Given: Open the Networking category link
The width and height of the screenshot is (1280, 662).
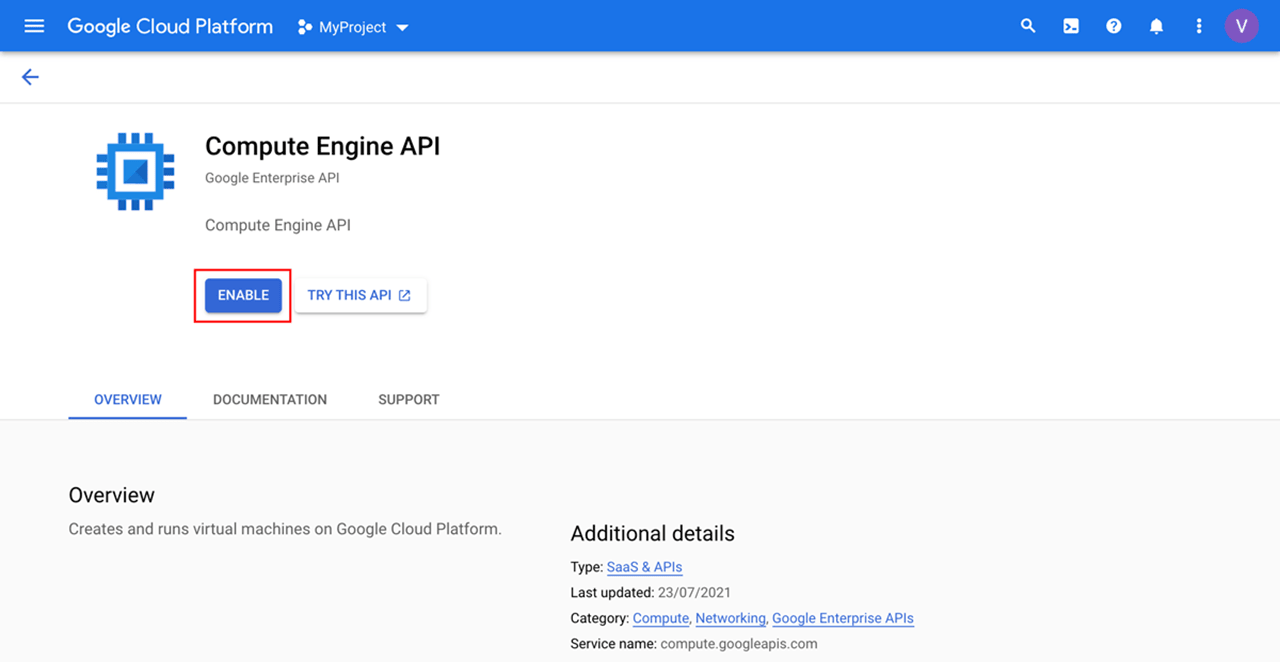Looking at the screenshot, I should pos(731,618).
